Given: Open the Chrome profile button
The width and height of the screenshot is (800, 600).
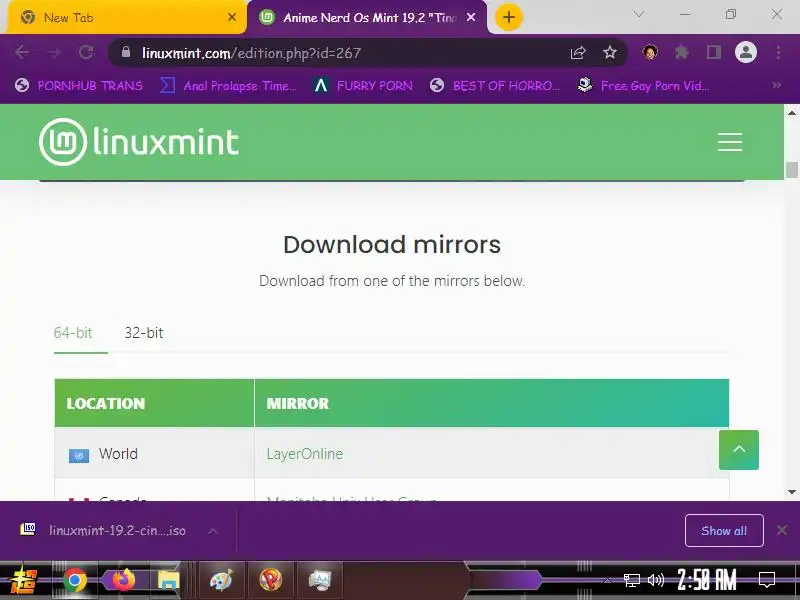Looking at the screenshot, I should coord(745,52).
